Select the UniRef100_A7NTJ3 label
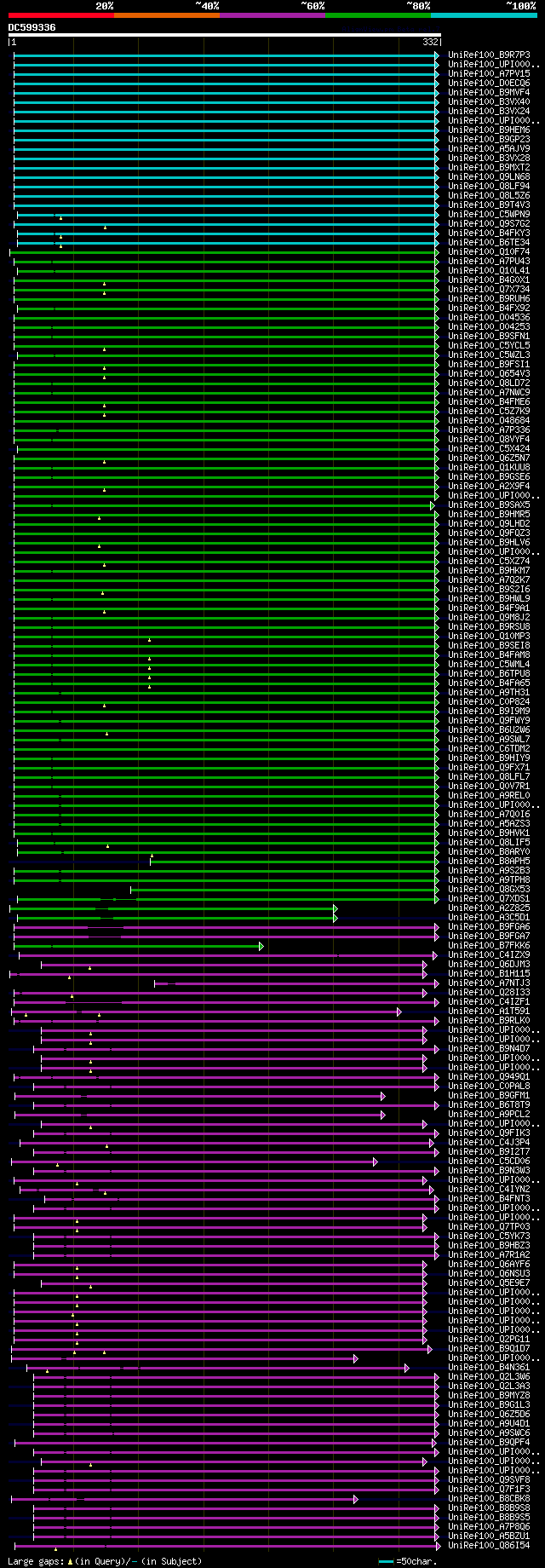 [490, 983]
